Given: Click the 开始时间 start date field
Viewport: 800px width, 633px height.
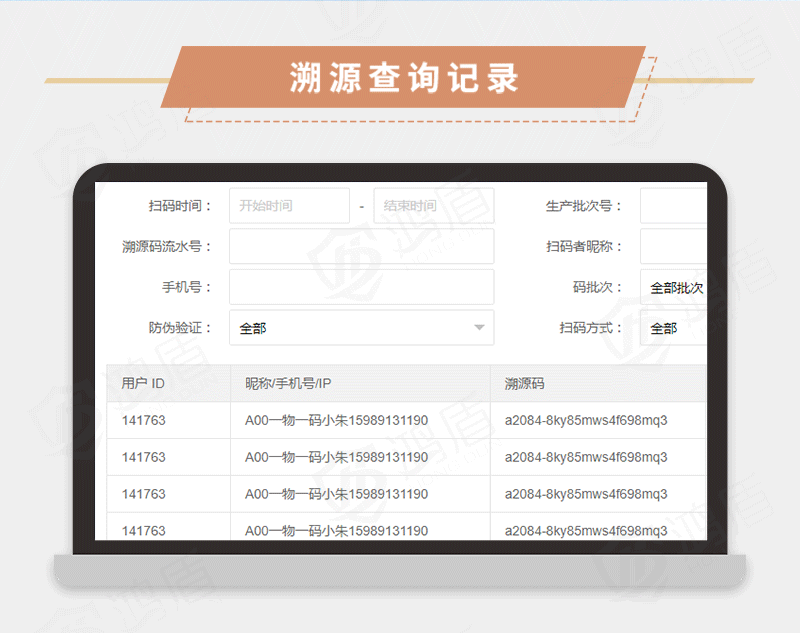Looking at the screenshot, I should pos(289,206).
